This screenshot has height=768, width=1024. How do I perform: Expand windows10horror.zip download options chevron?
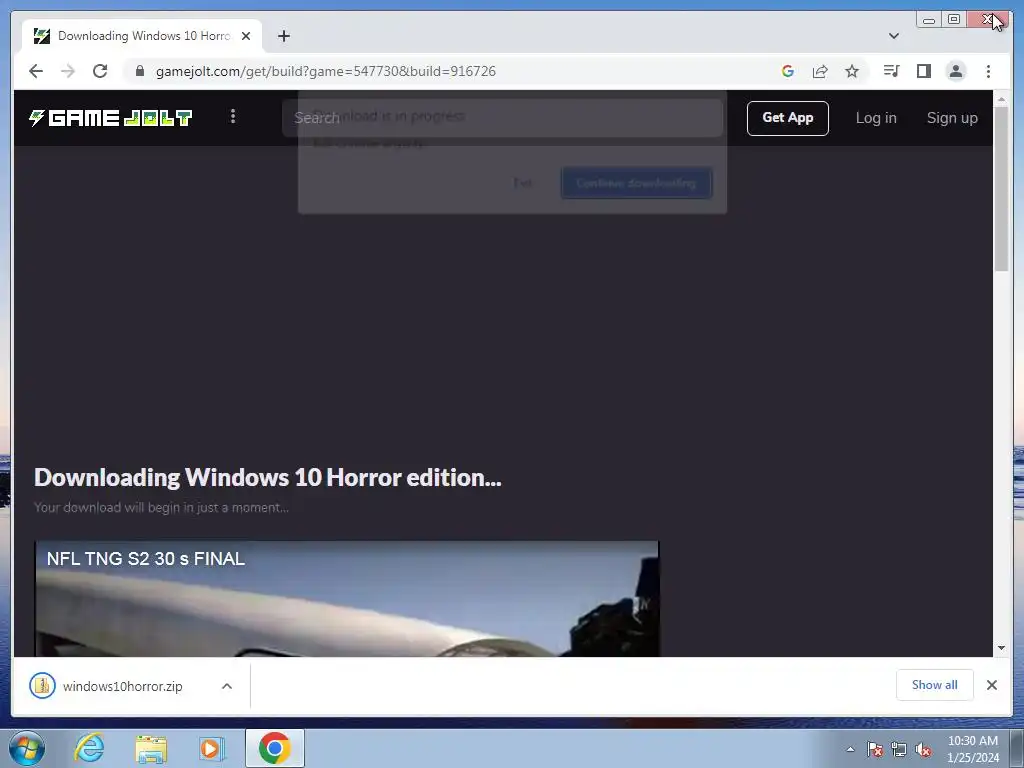[227, 686]
